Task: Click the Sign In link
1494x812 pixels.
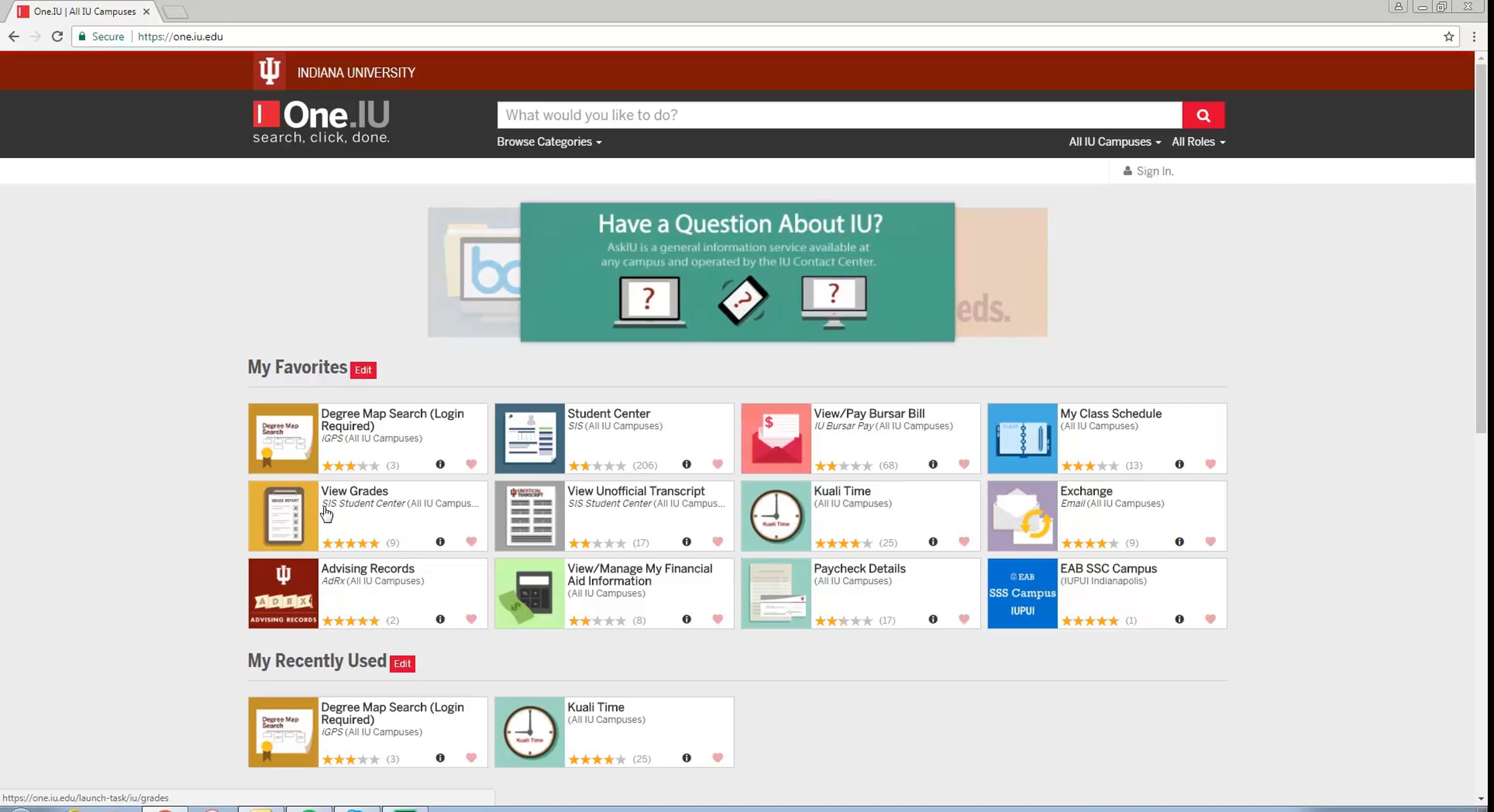Action: (x=1149, y=171)
